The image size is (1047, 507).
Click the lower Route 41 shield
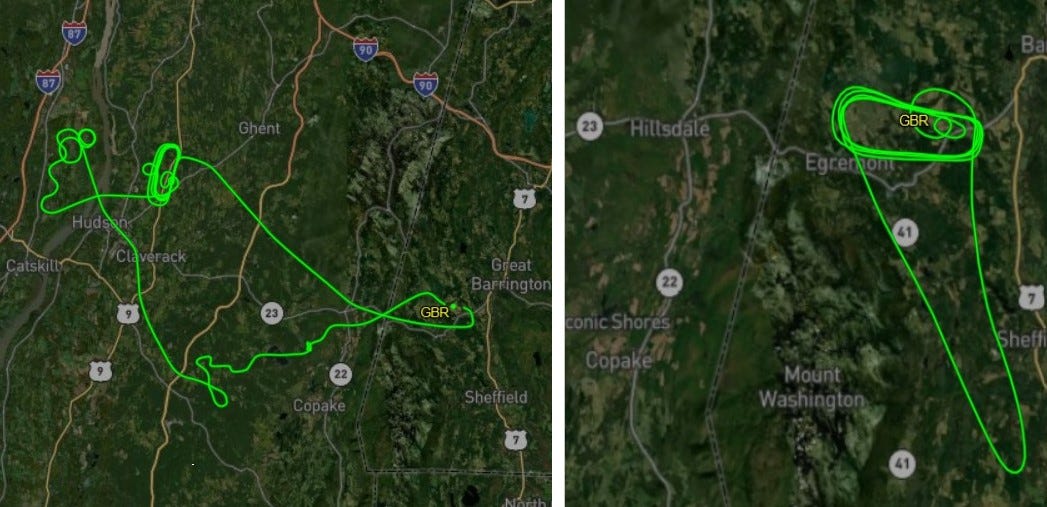(902, 464)
